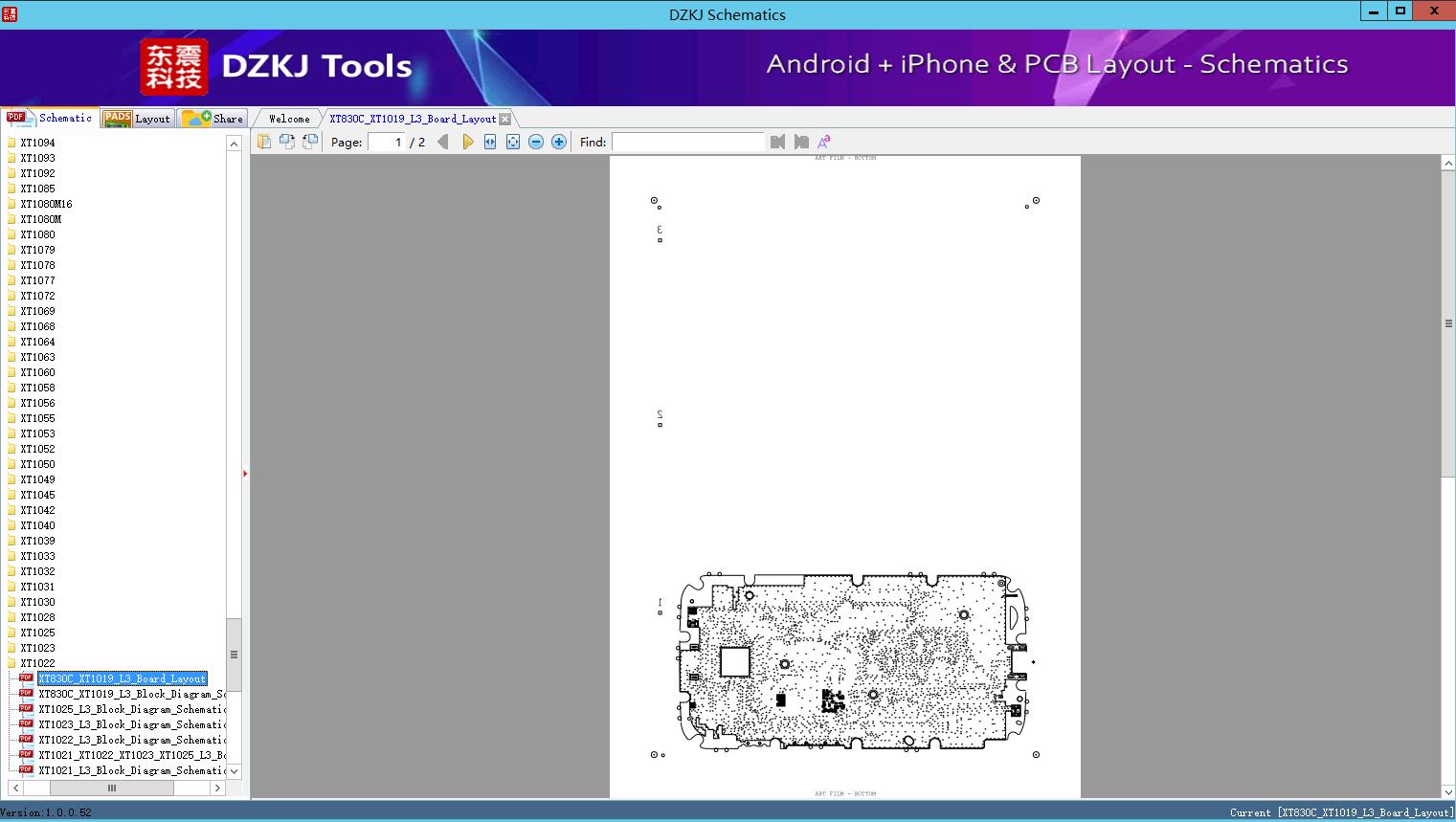1456x822 pixels.
Task: Click the page number input field
Action: [387, 142]
